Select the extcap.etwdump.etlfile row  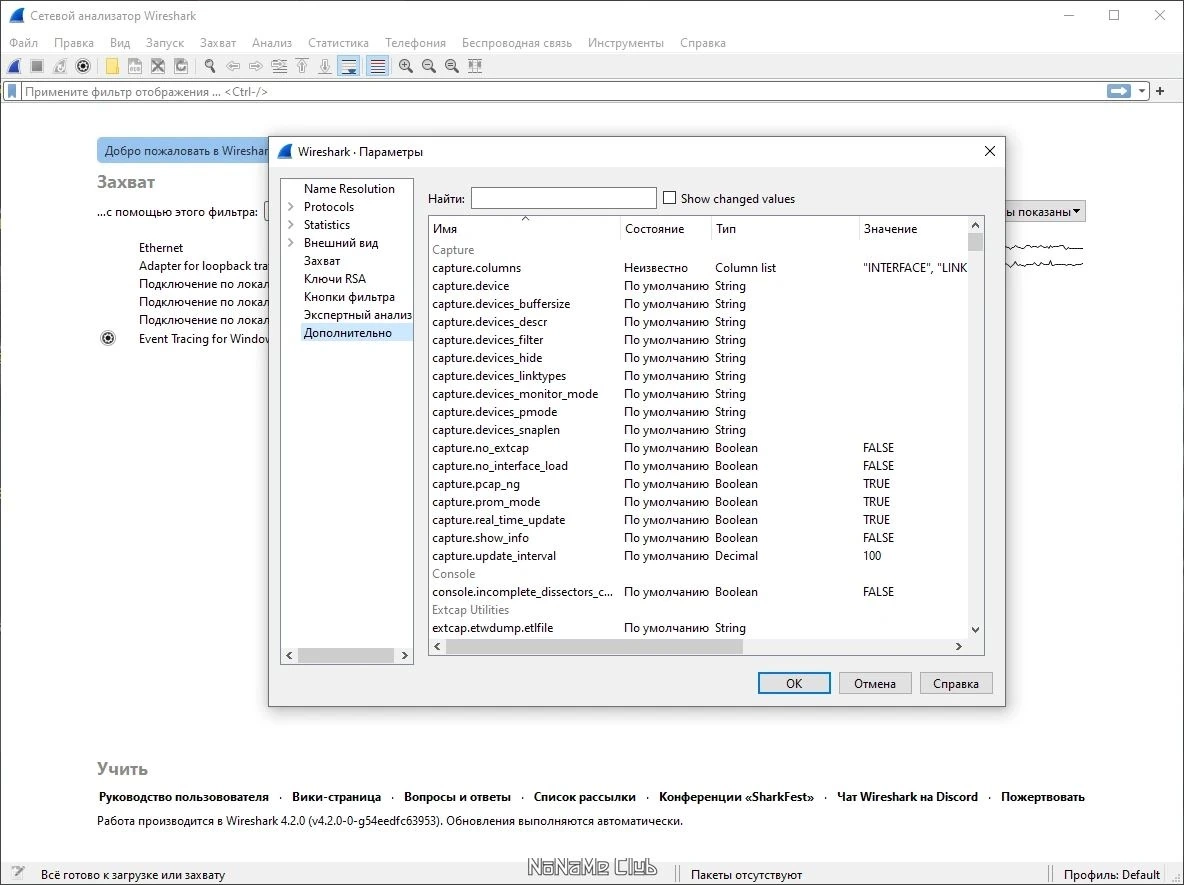coord(698,628)
